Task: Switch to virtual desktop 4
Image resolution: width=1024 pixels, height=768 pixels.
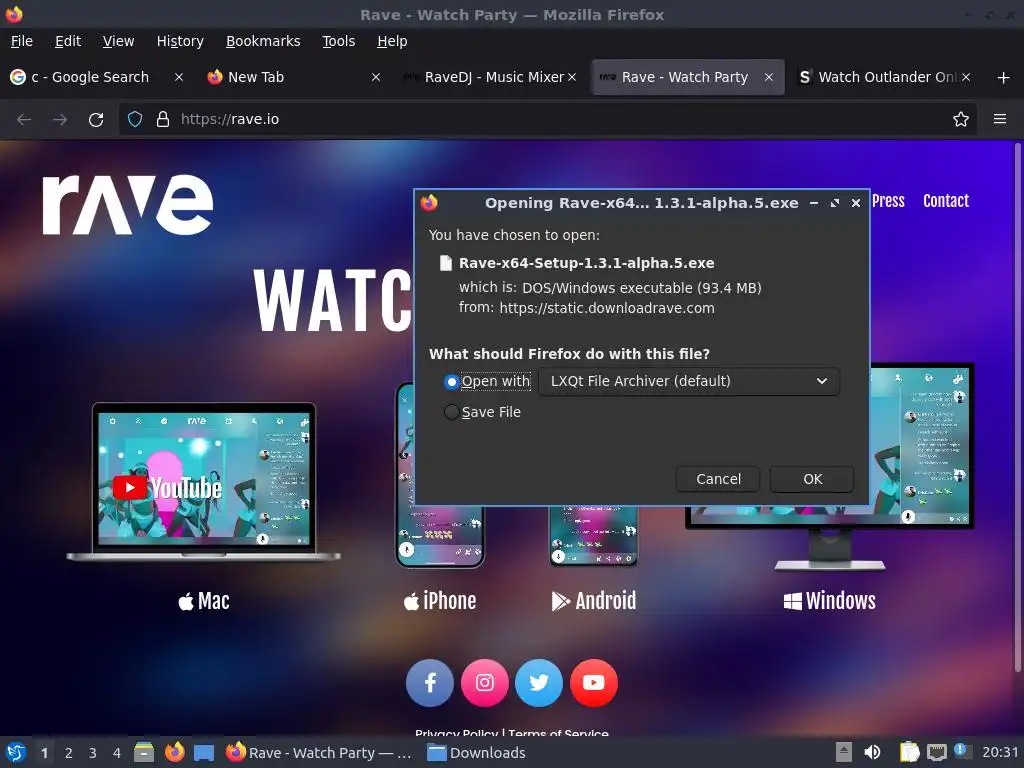Action: click(117, 753)
